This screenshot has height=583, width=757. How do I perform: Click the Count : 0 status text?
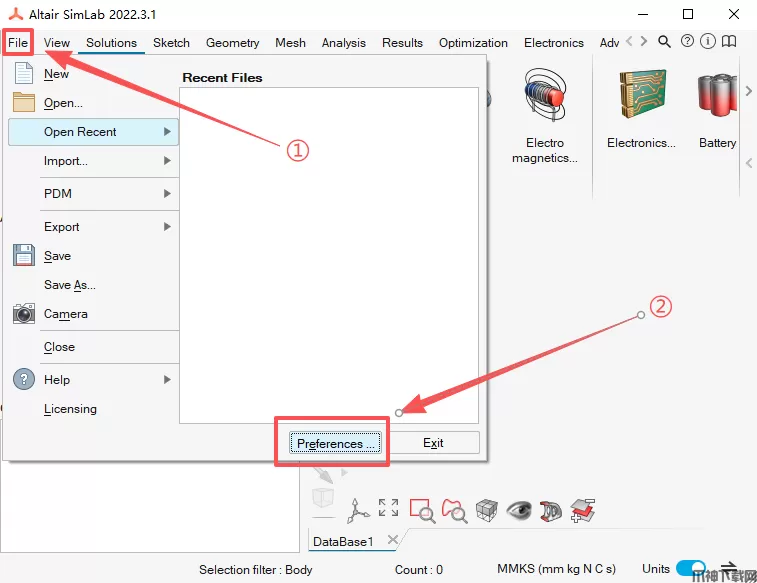pos(419,569)
